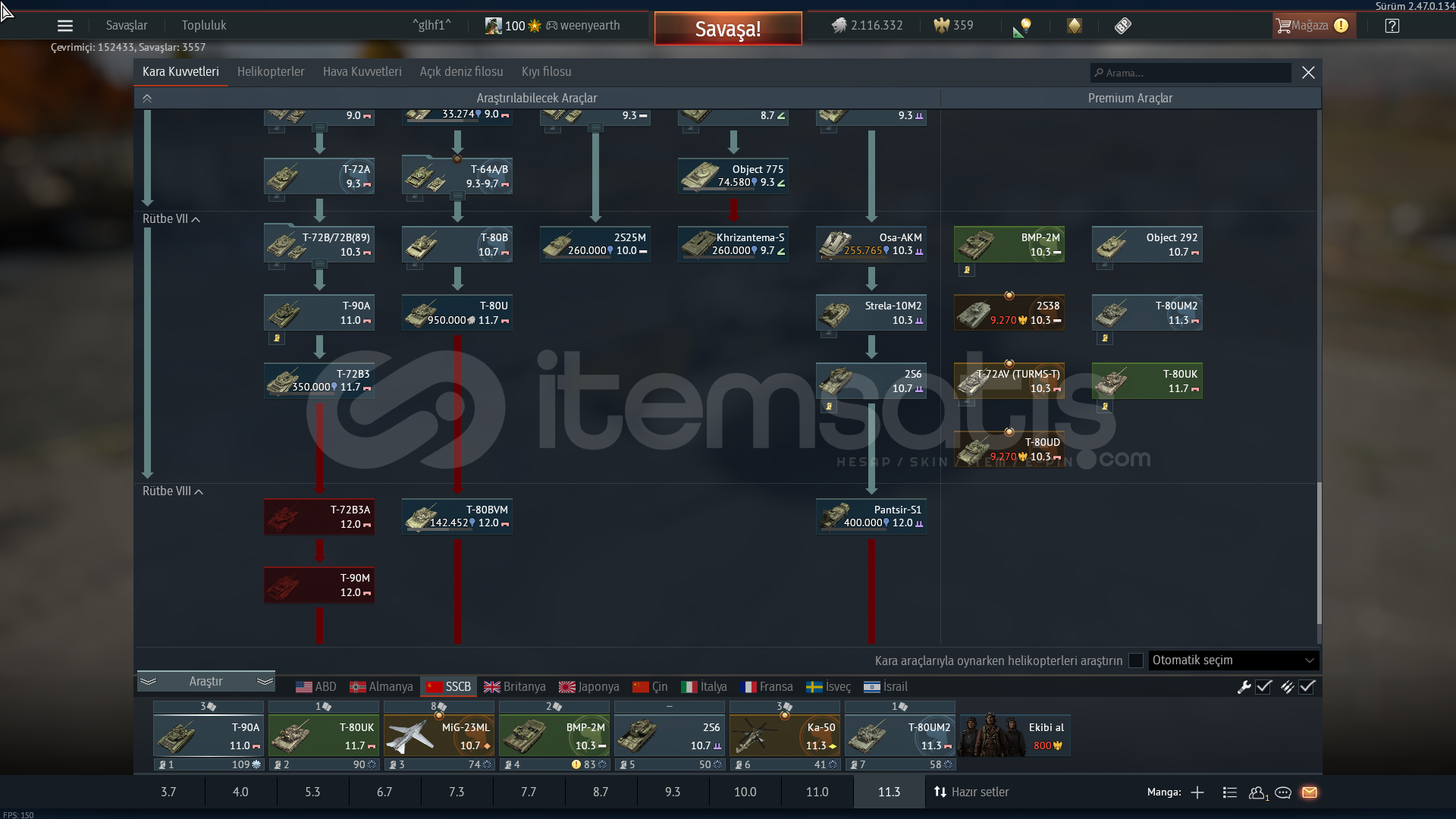Open Hazır setler preset selector
Viewport: 1456px width, 819px height.
coord(971,792)
